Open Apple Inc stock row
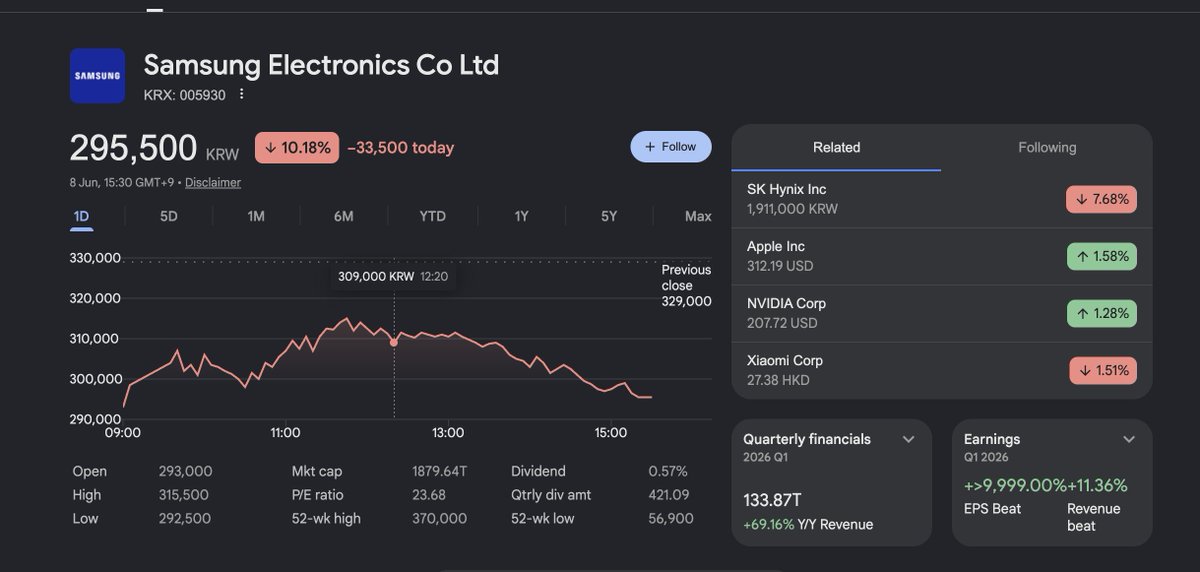This screenshot has height=572, width=1200. tap(942, 256)
